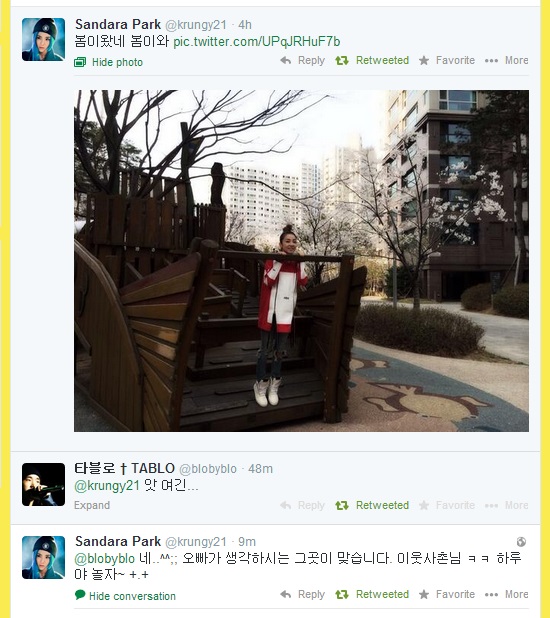Viewport: 550px width, 618px height.
Task: Toggle Retweeted on TABLO's tweet
Action: [372, 505]
